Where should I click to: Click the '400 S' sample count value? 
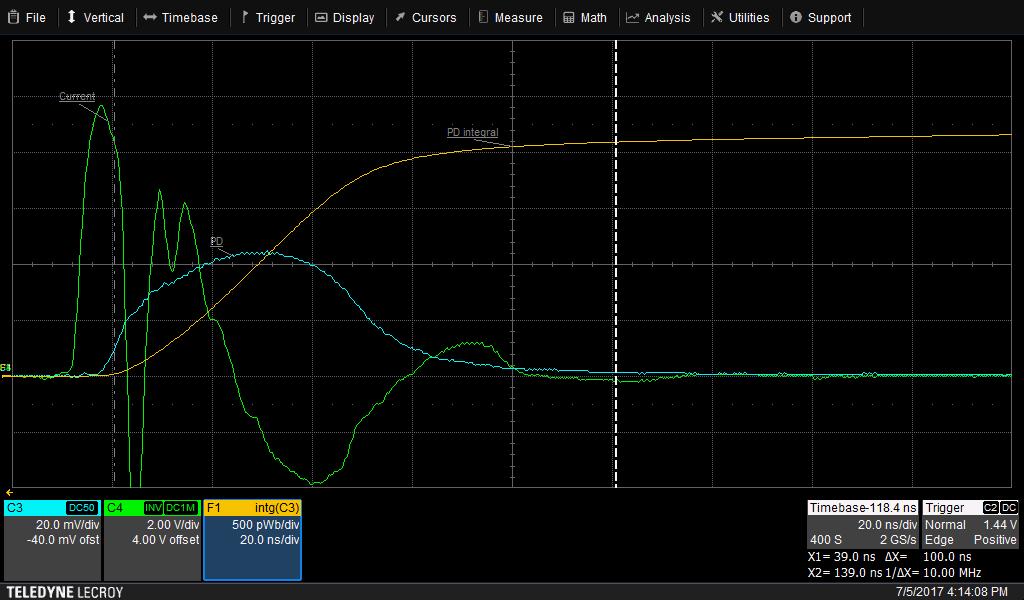[825, 540]
